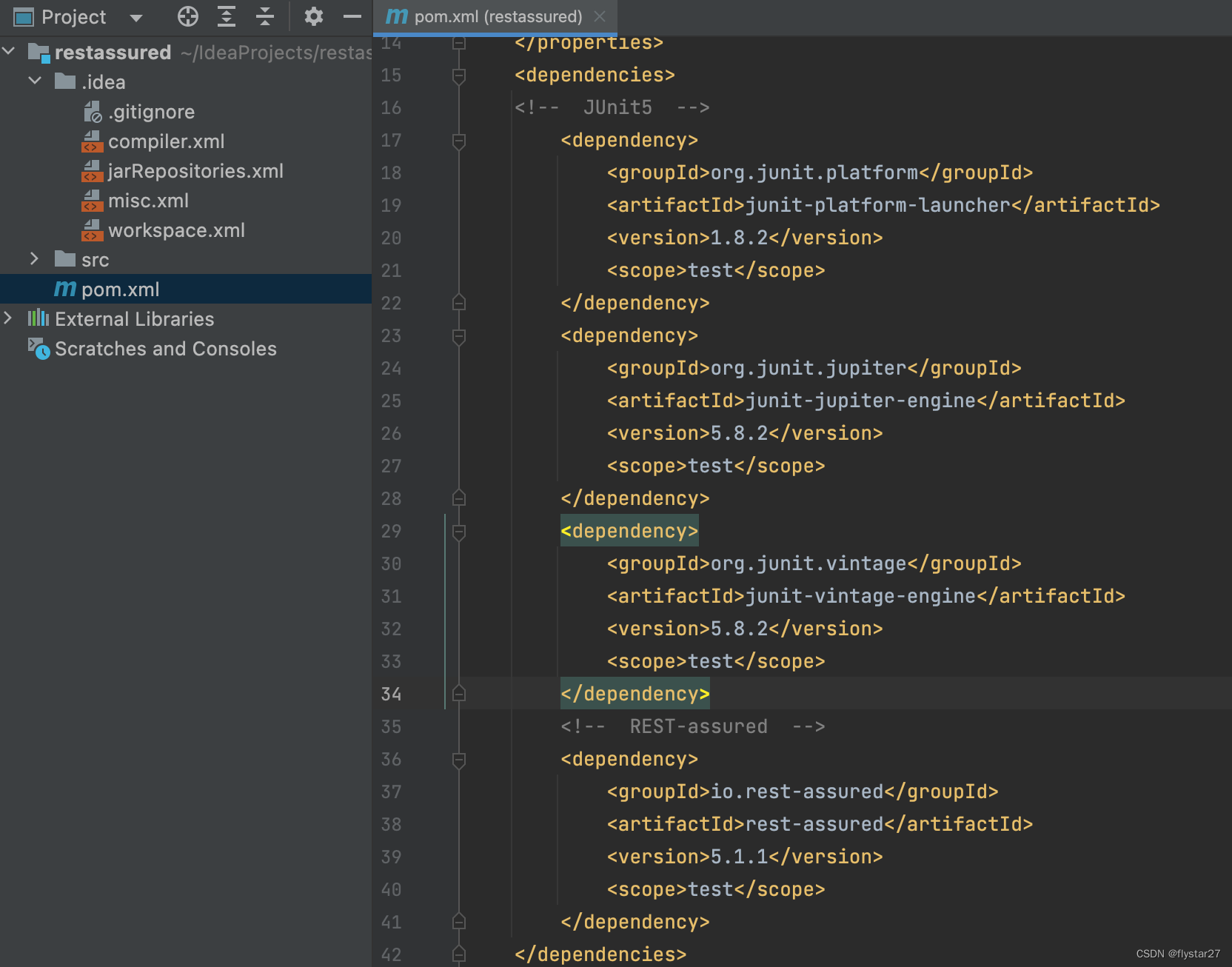The width and height of the screenshot is (1232, 967).
Task: Click fold end marker on line 22
Action: coord(459,302)
